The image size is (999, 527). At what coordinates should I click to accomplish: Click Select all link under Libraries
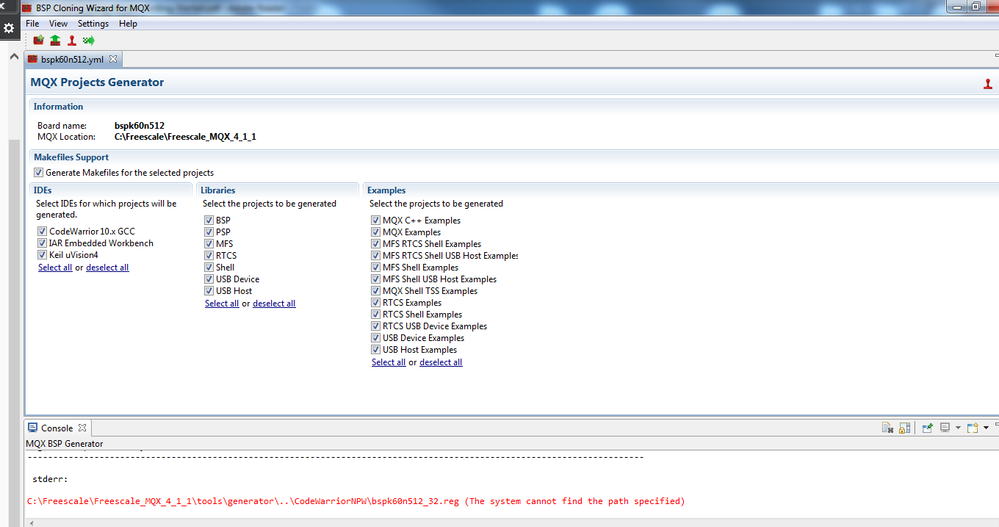pyautogui.click(x=222, y=303)
